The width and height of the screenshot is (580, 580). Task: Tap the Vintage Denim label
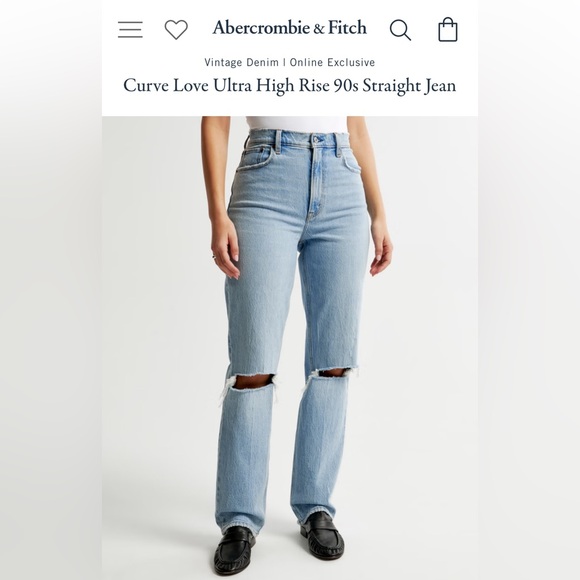click(242, 62)
